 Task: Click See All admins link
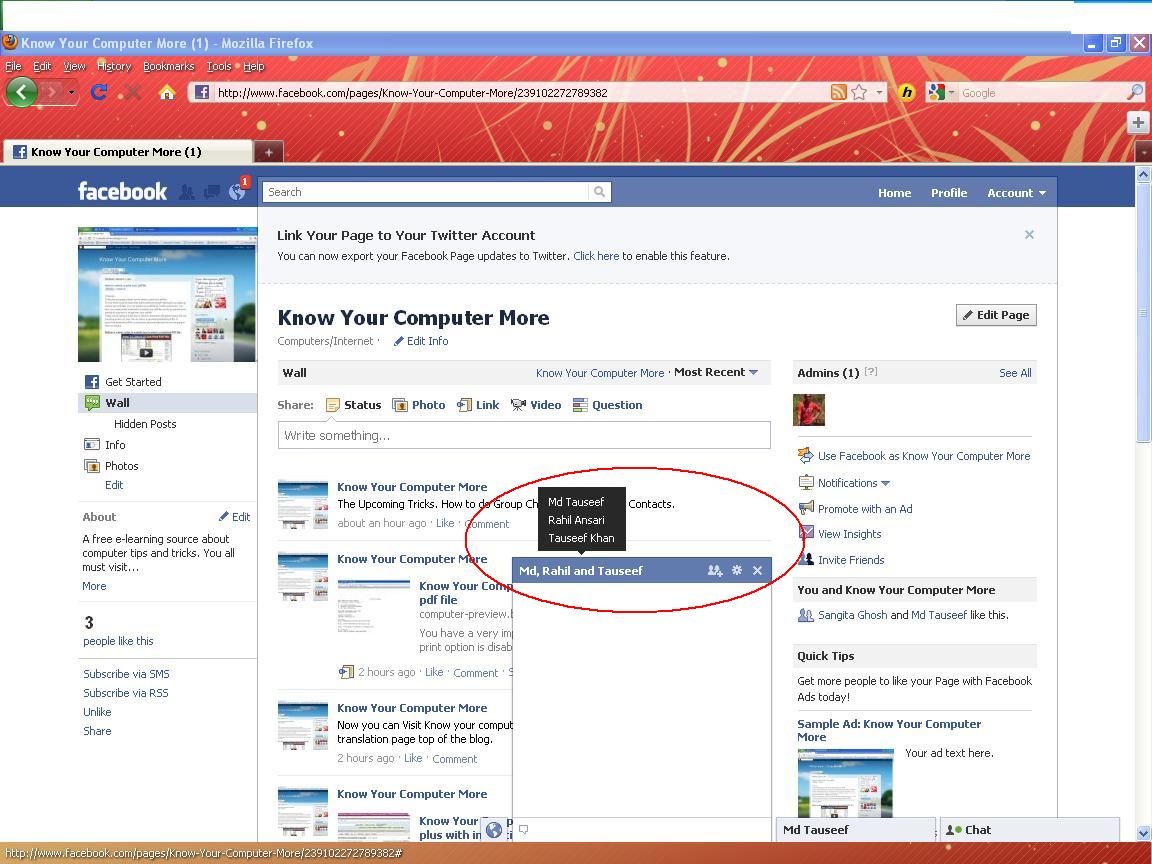[1015, 373]
